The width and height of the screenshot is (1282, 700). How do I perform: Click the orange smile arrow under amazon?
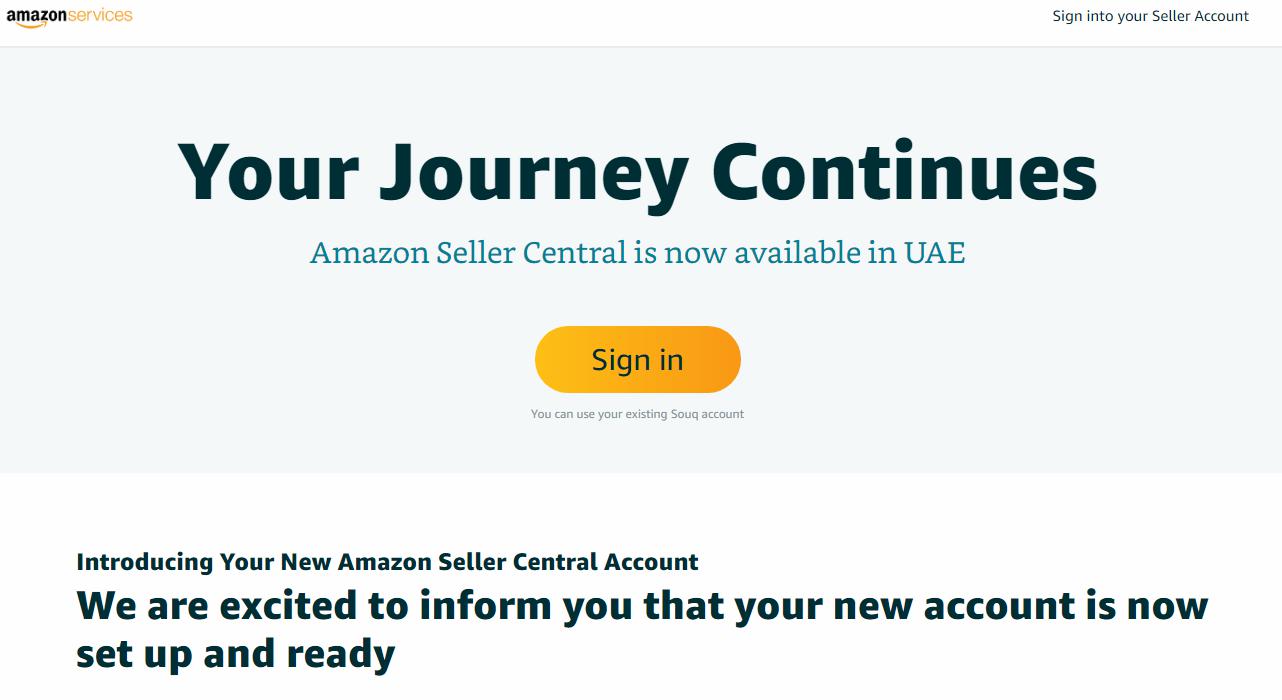pos(33,25)
